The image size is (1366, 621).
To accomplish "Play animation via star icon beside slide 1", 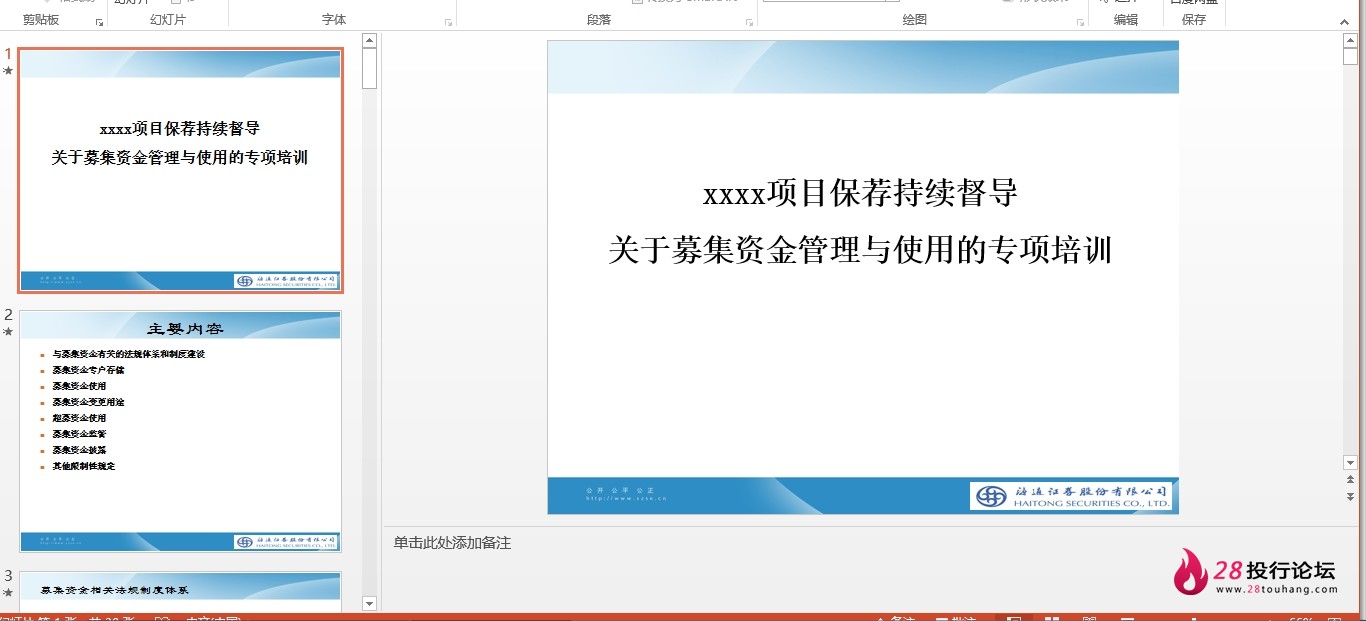I will coord(8,71).
